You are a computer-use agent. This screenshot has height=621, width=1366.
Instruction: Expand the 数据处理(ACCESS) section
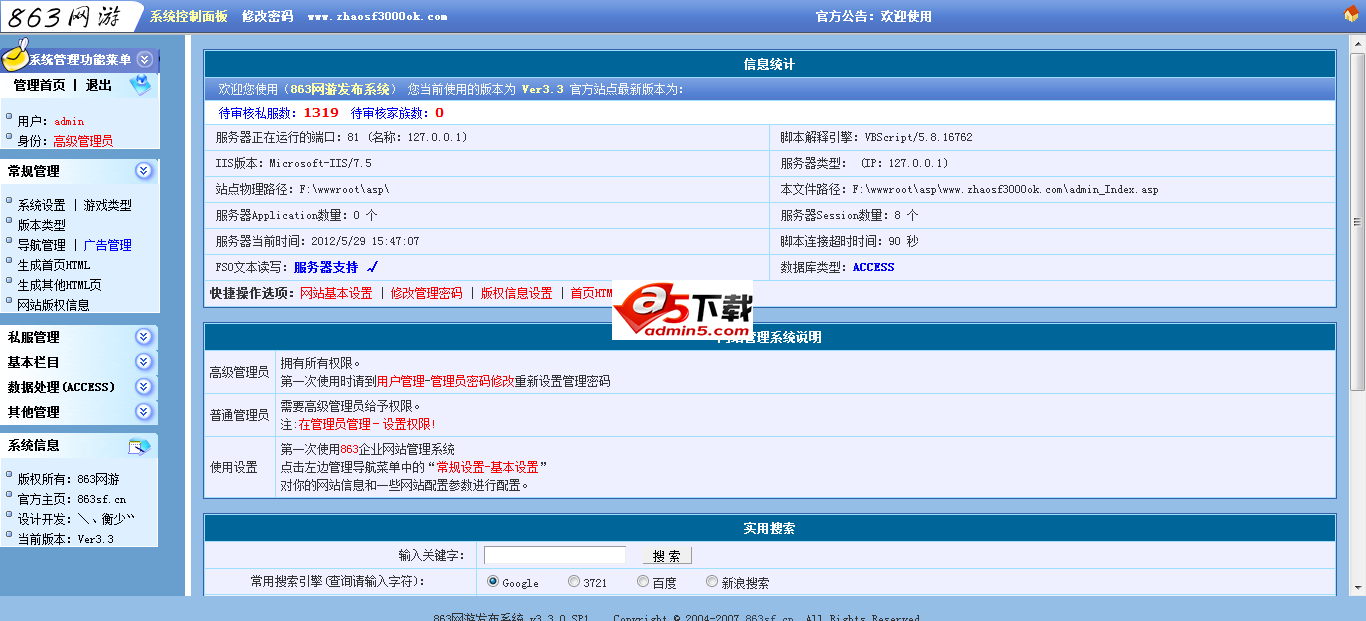coord(144,387)
